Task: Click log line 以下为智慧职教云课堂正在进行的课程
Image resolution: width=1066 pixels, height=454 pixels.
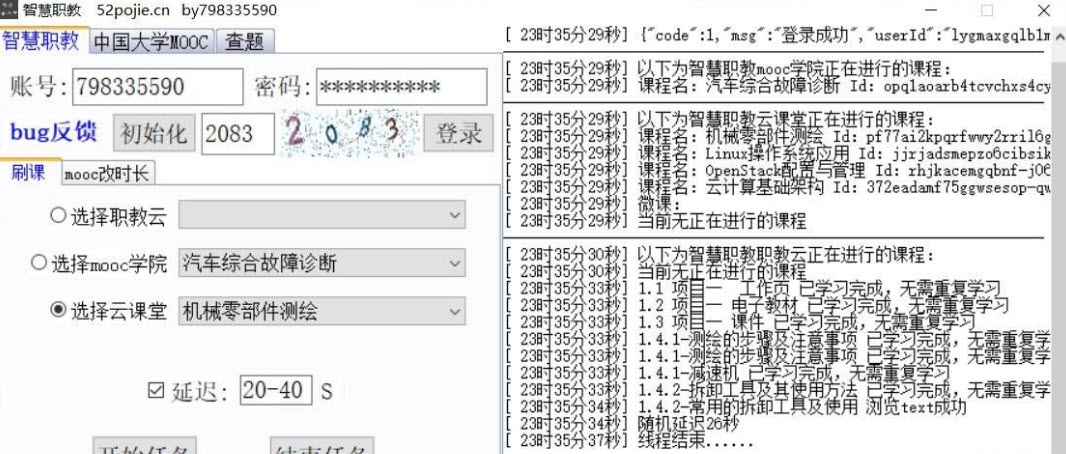Action: (720, 120)
